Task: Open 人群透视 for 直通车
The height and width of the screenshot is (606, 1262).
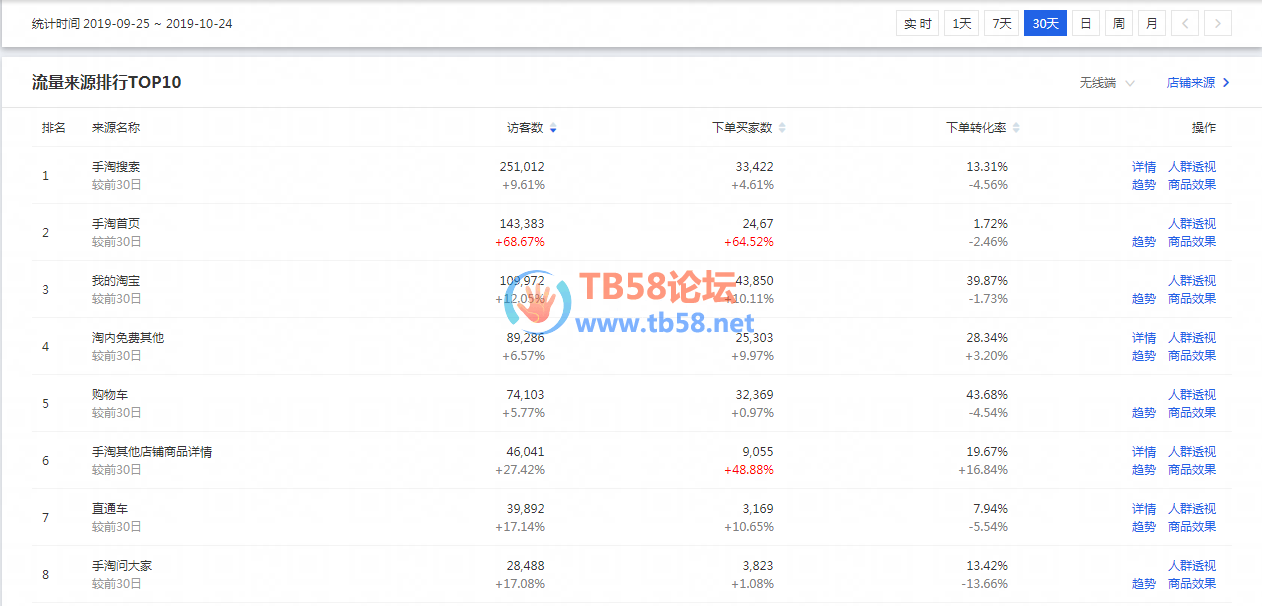Action: (1192, 509)
